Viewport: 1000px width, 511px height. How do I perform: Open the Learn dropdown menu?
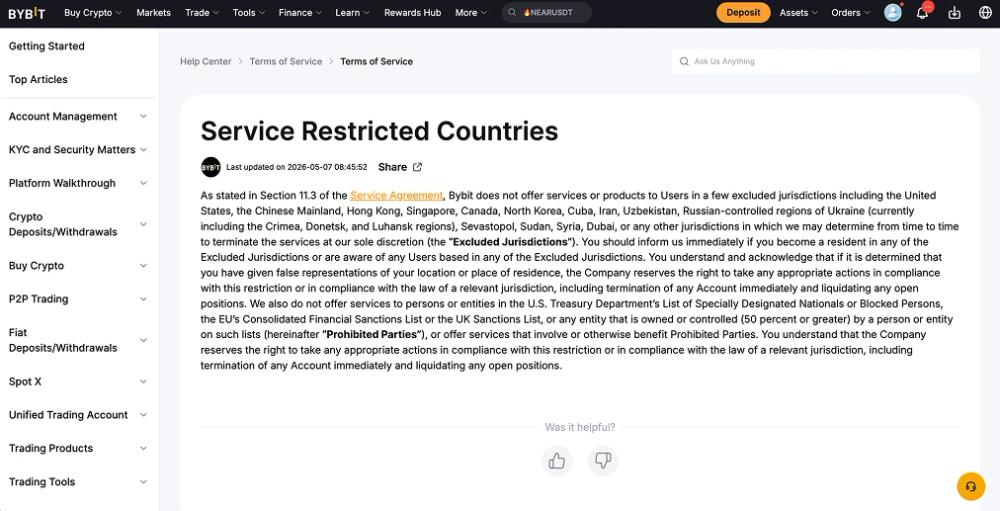pyautogui.click(x=352, y=13)
